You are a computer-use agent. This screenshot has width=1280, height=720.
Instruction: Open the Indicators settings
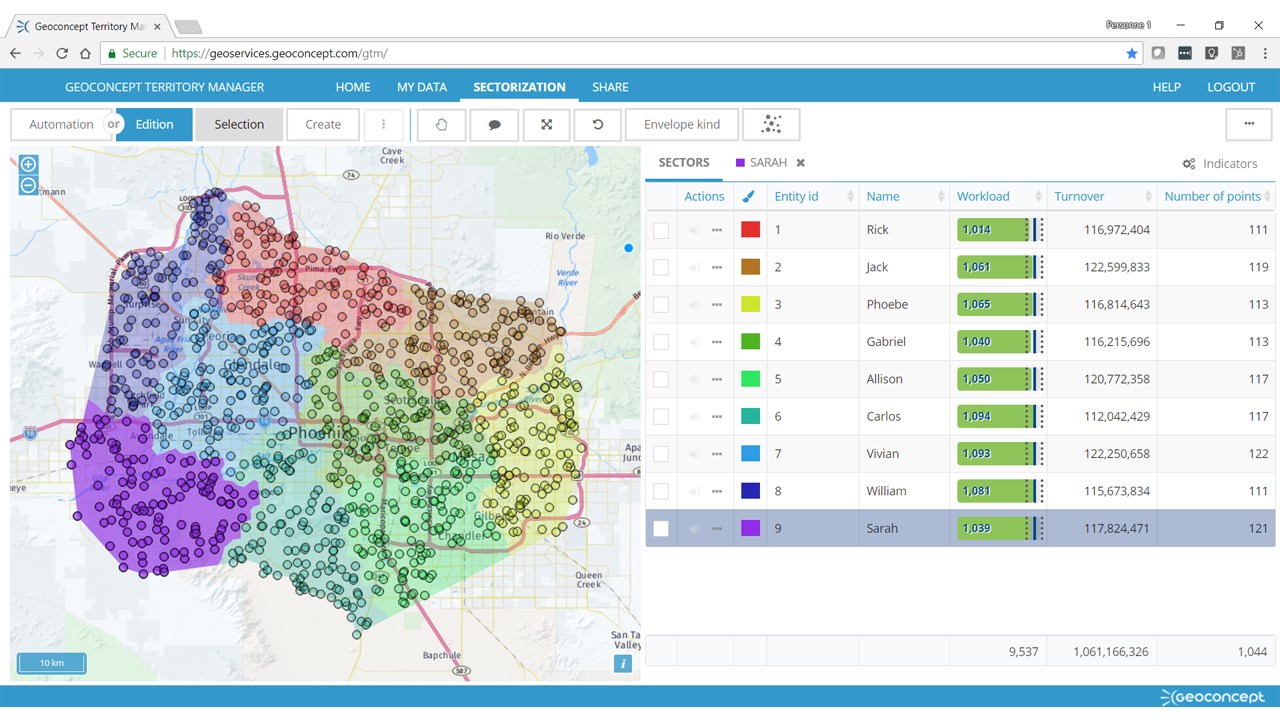click(x=1220, y=163)
